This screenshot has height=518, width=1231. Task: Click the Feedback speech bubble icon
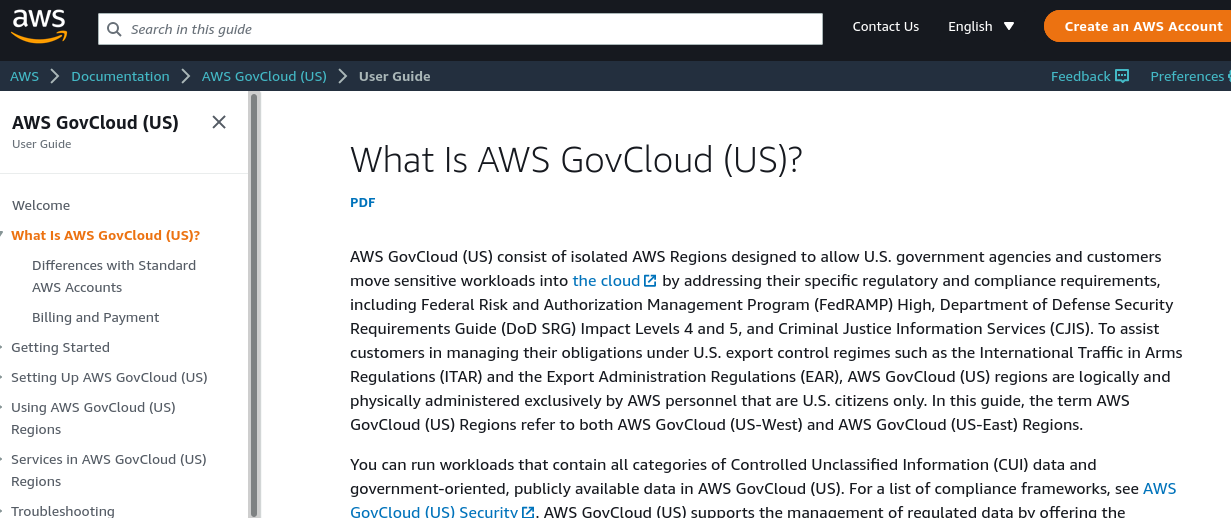click(x=1122, y=76)
